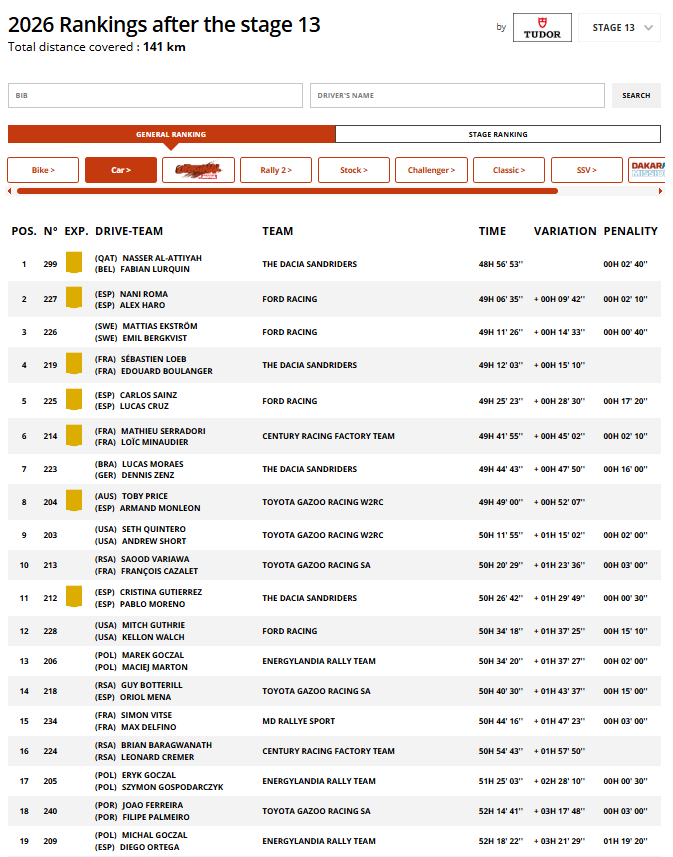This screenshot has width=673, height=857.
Task: Click Nasser Al-Attiyah's time 48H 56' 53''
Action: tap(501, 264)
